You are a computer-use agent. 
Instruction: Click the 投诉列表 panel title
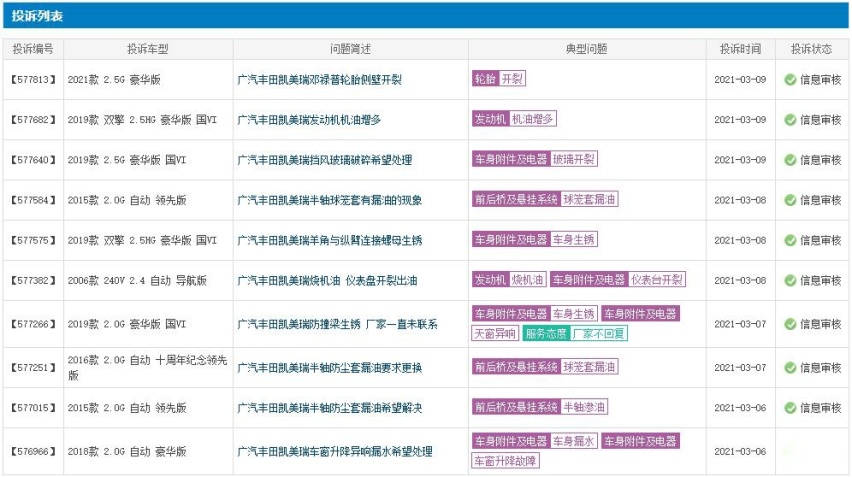[37, 16]
